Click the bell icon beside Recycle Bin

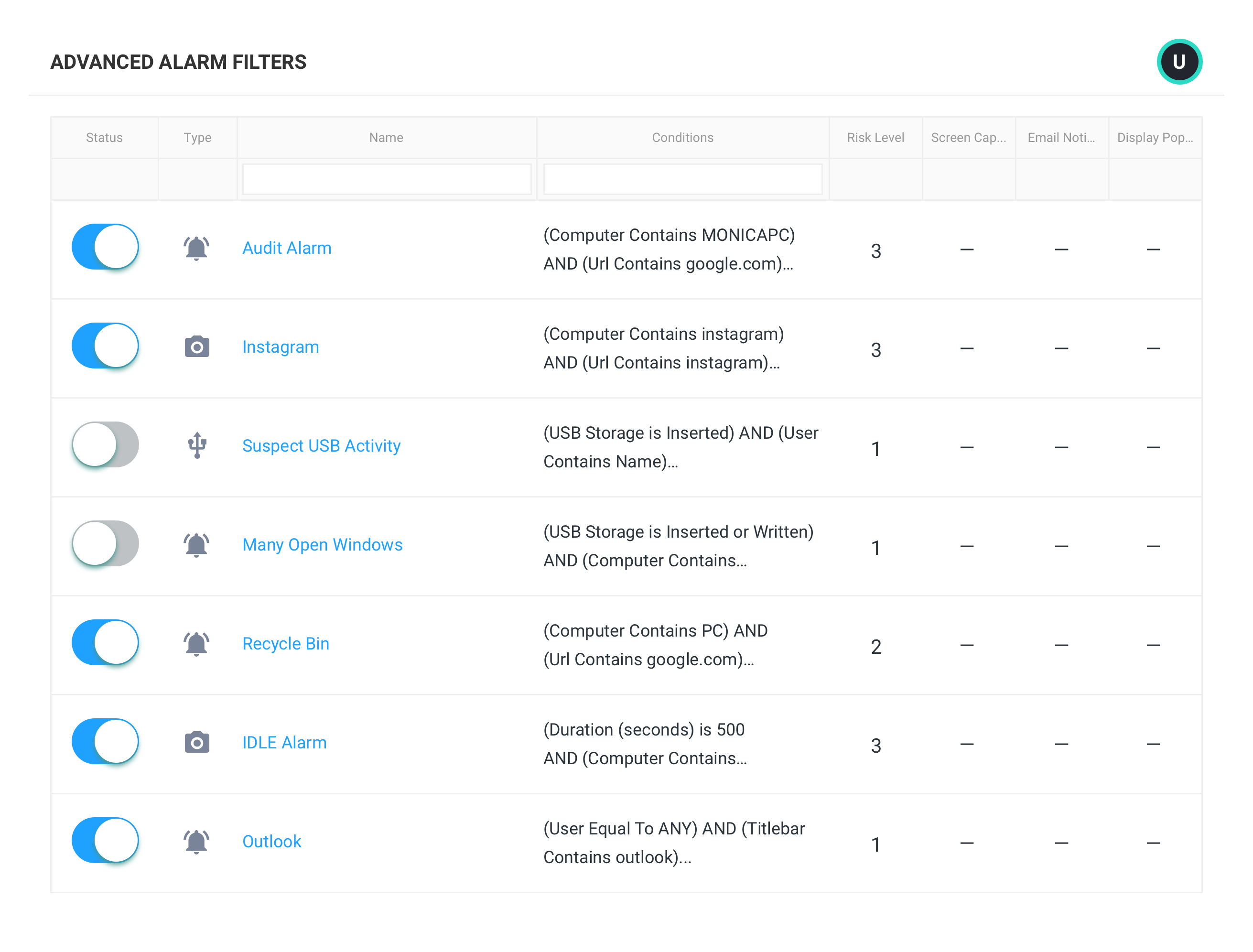197,643
